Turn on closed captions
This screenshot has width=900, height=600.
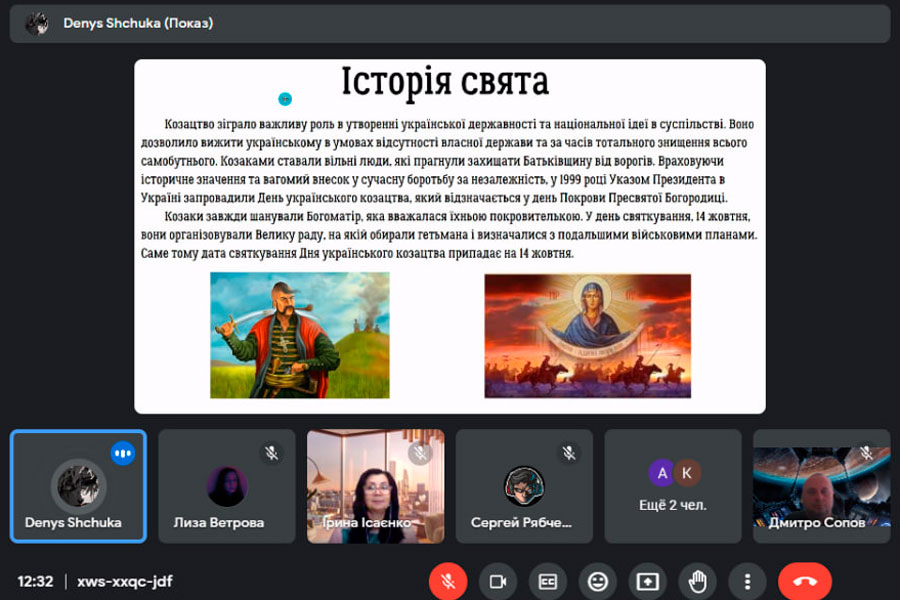point(548,582)
